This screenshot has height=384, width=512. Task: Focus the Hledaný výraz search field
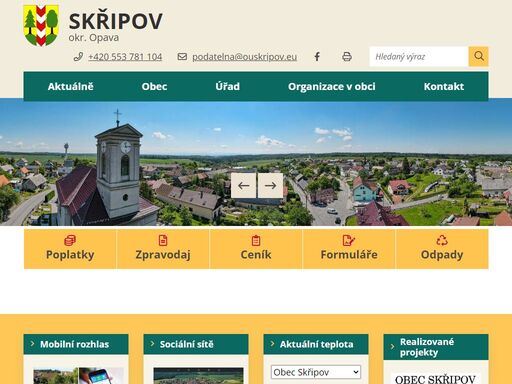(x=419, y=57)
